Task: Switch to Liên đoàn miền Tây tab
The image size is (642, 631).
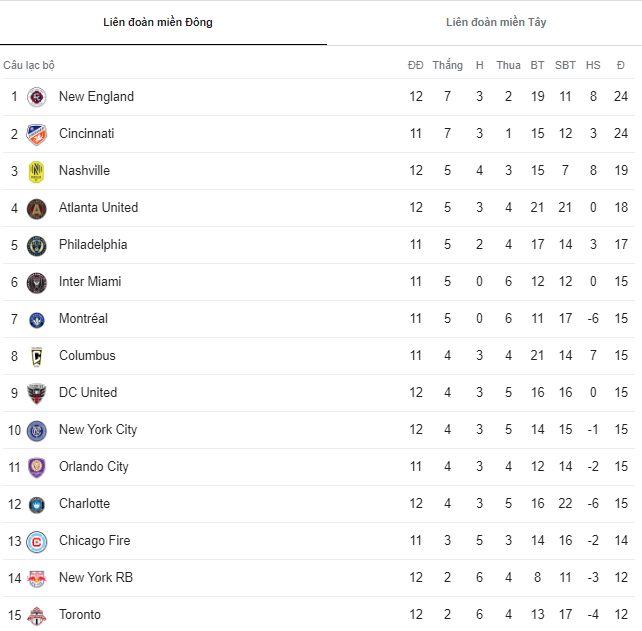Action: click(x=496, y=22)
